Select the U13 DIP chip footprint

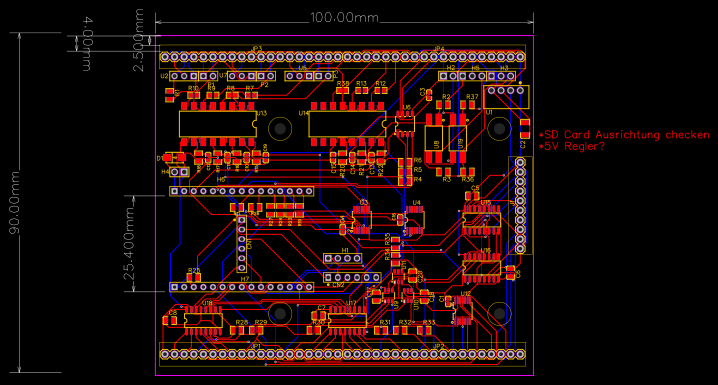pos(218,124)
